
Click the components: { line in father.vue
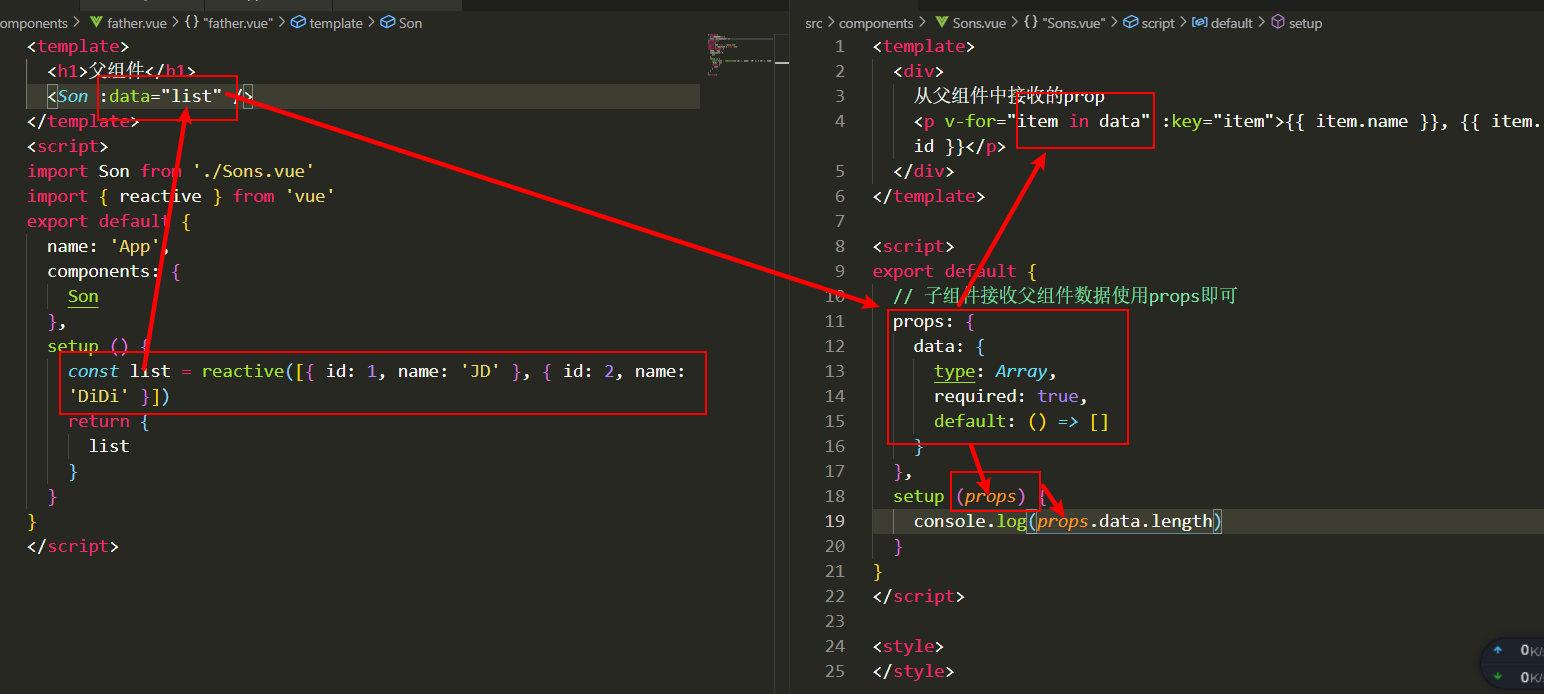point(114,271)
